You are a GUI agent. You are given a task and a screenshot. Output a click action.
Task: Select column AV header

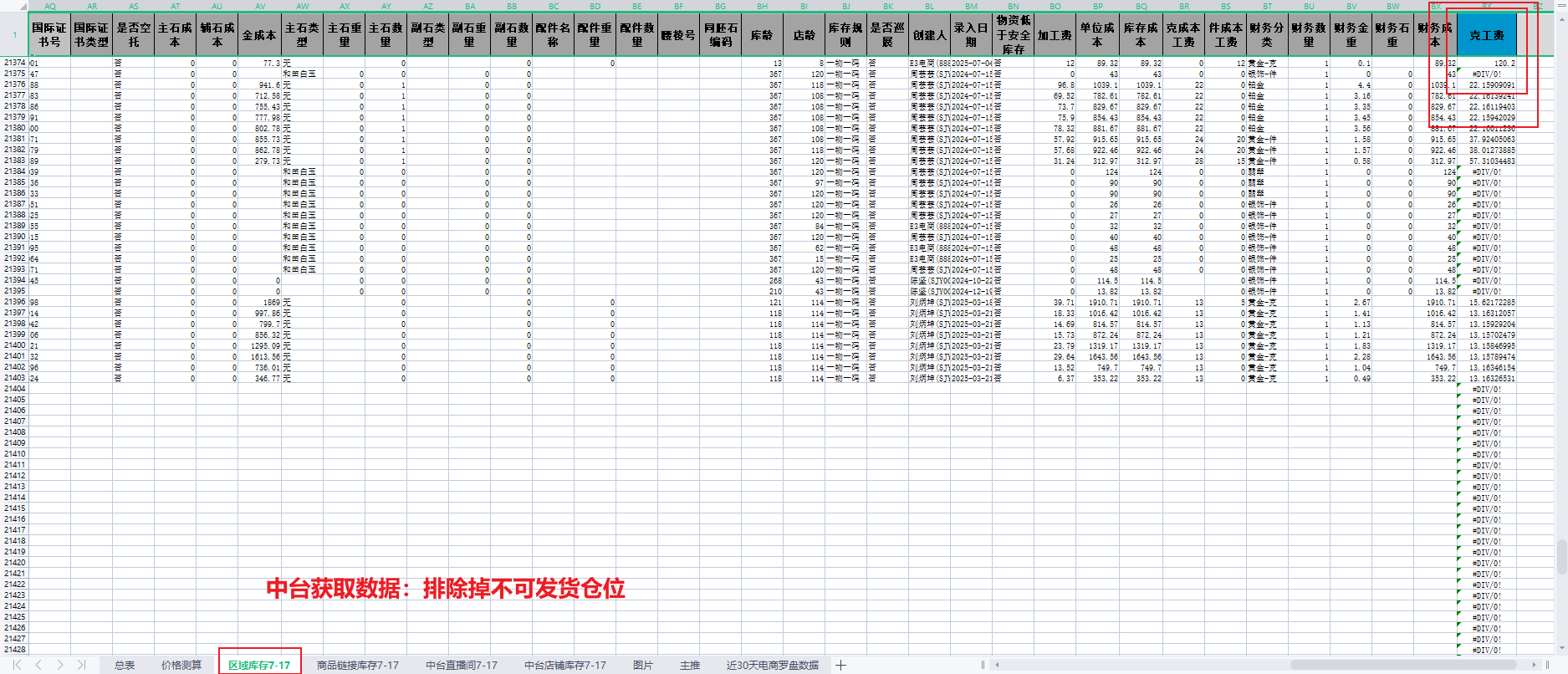click(x=260, y=6)
